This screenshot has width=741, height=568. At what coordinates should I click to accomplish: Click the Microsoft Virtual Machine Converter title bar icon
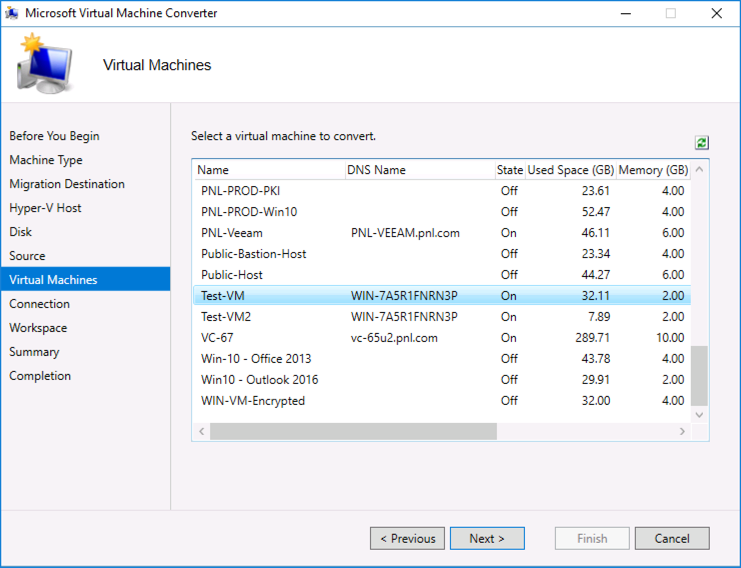click(12, 13)
